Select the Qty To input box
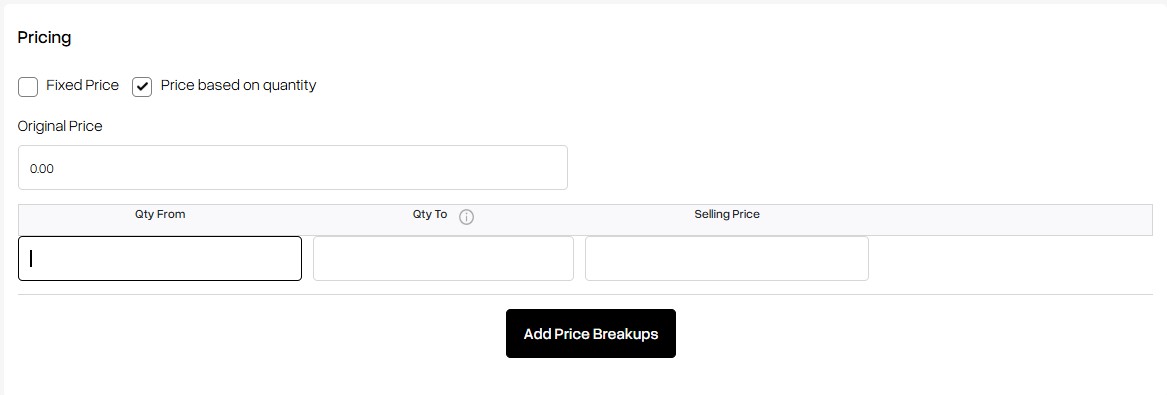 point(444,258)
